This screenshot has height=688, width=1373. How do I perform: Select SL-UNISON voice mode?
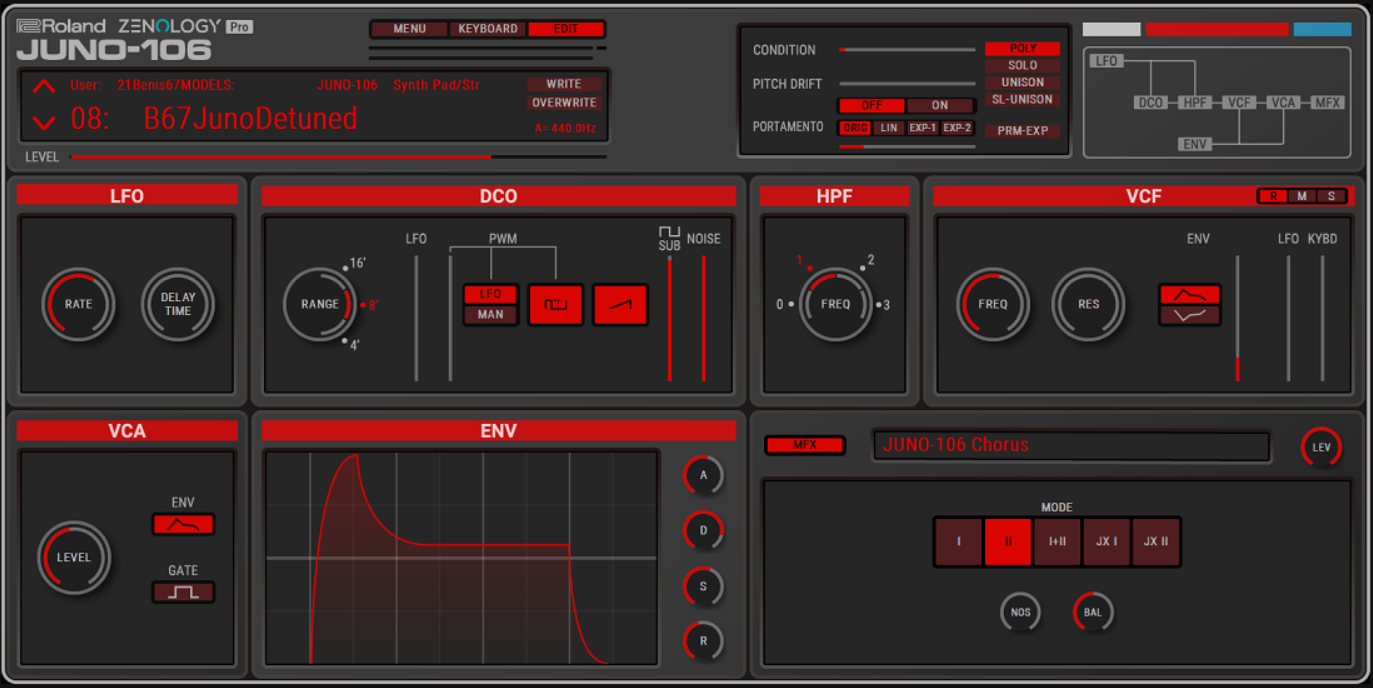coord(1022,99)
